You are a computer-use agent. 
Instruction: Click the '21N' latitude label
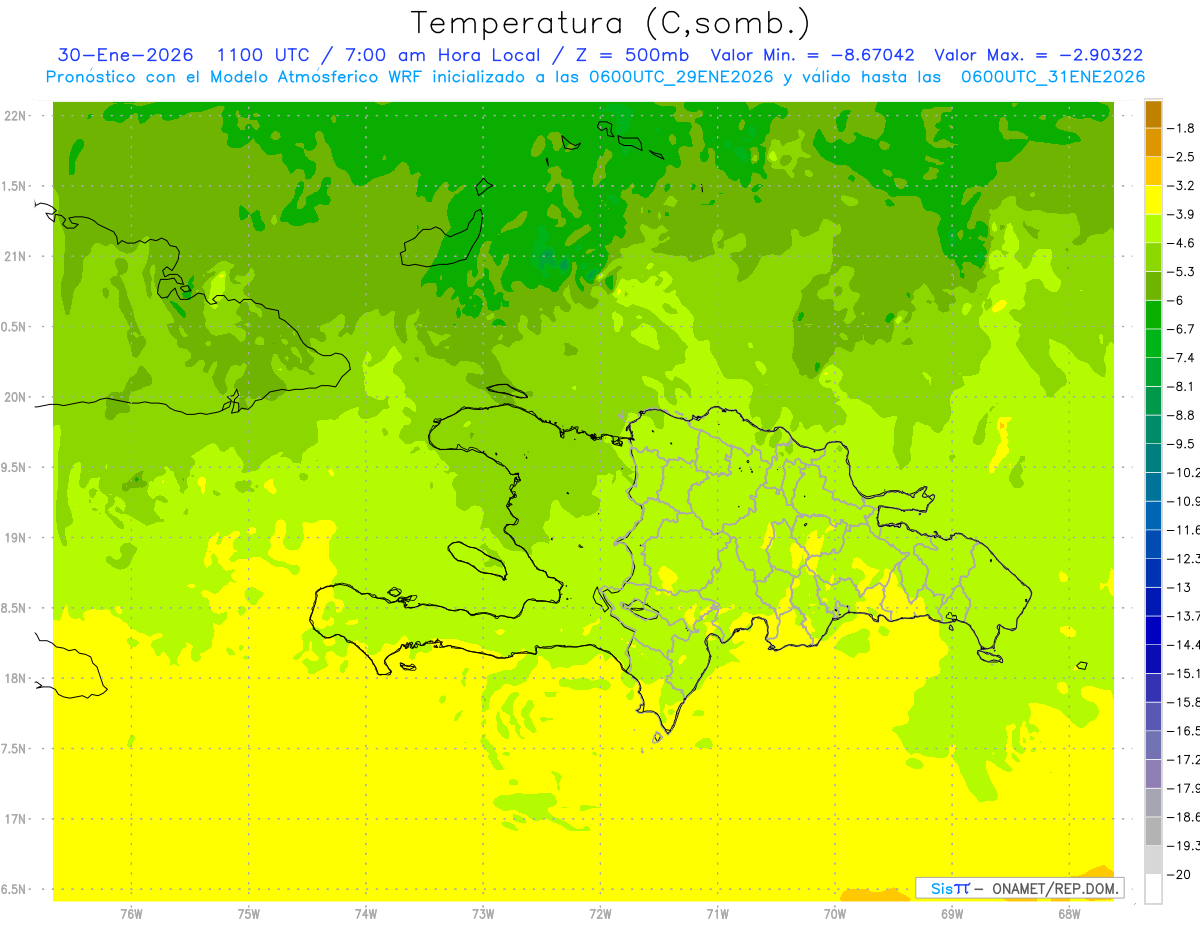(x=16, y=256)
